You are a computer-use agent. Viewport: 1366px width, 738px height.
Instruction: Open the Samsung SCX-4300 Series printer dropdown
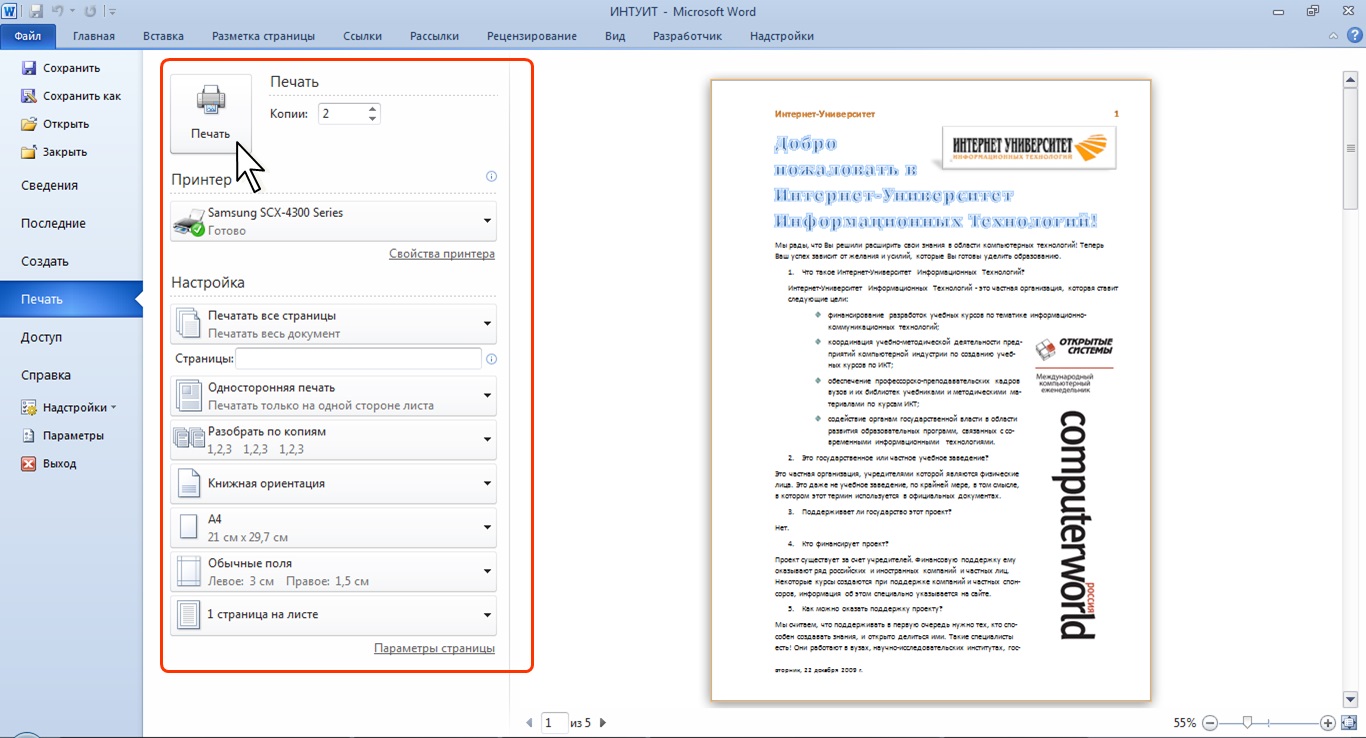click(334, 221)
